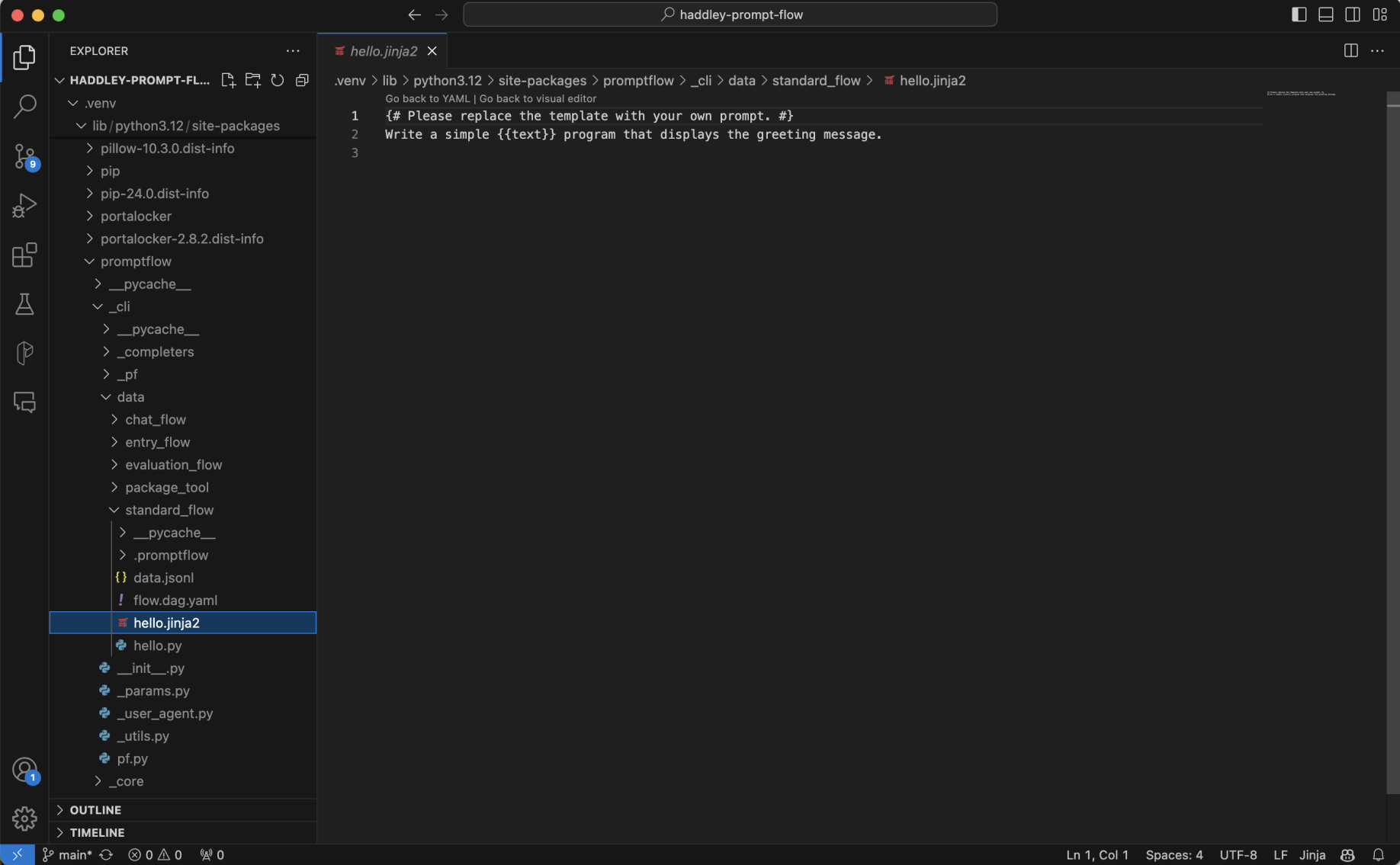
Task: Open the Extensions view
Action: pos(24,255)
